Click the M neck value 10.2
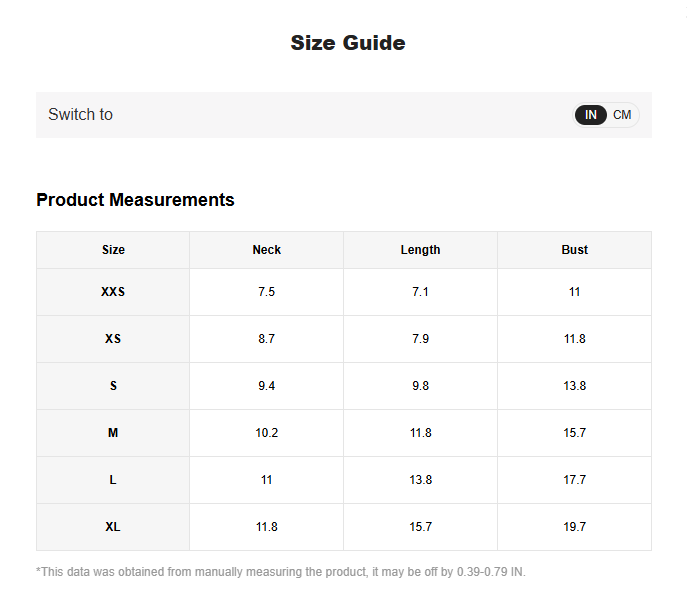Image resolution: width=687 pixels, height=593 pixels. 266,433
